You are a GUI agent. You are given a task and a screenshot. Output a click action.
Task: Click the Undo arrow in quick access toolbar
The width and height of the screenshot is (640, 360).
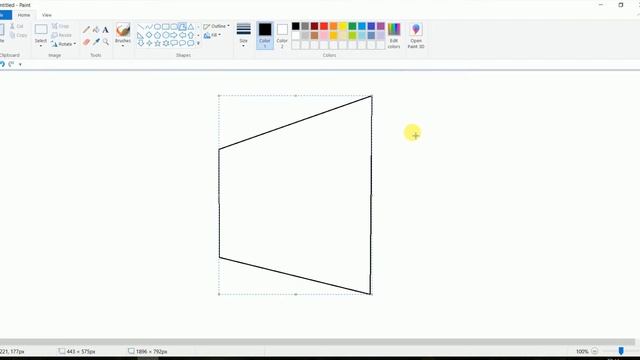tap(2, 64)
